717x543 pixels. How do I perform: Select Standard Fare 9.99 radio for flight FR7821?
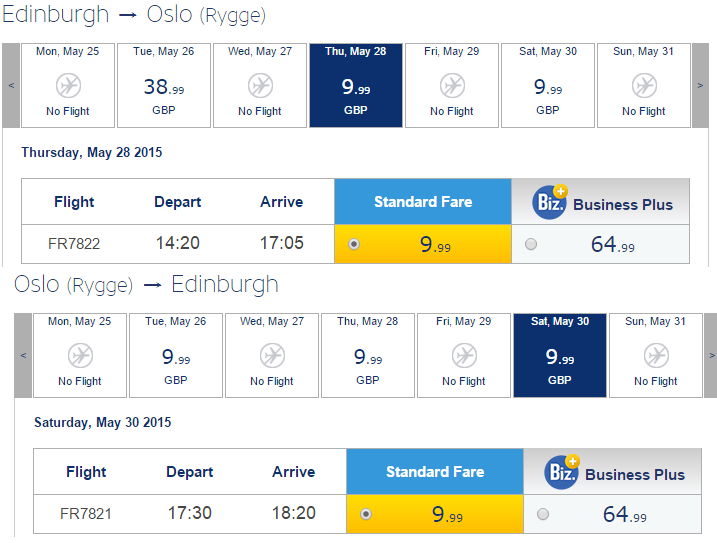tap(366, 514)
